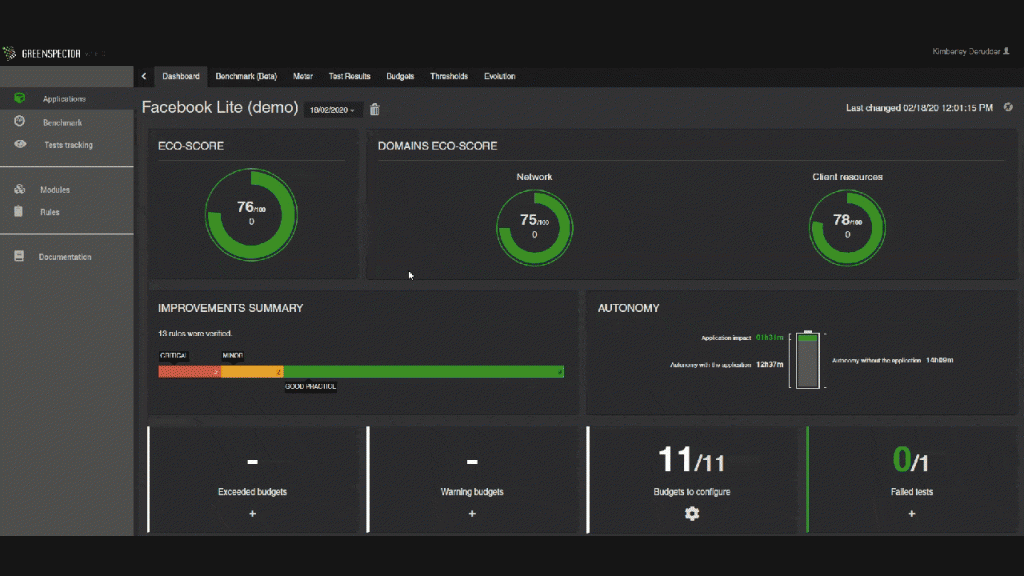1024x576 pixels.
Task: Click the Client resources domain label
Action: (847, 177)
